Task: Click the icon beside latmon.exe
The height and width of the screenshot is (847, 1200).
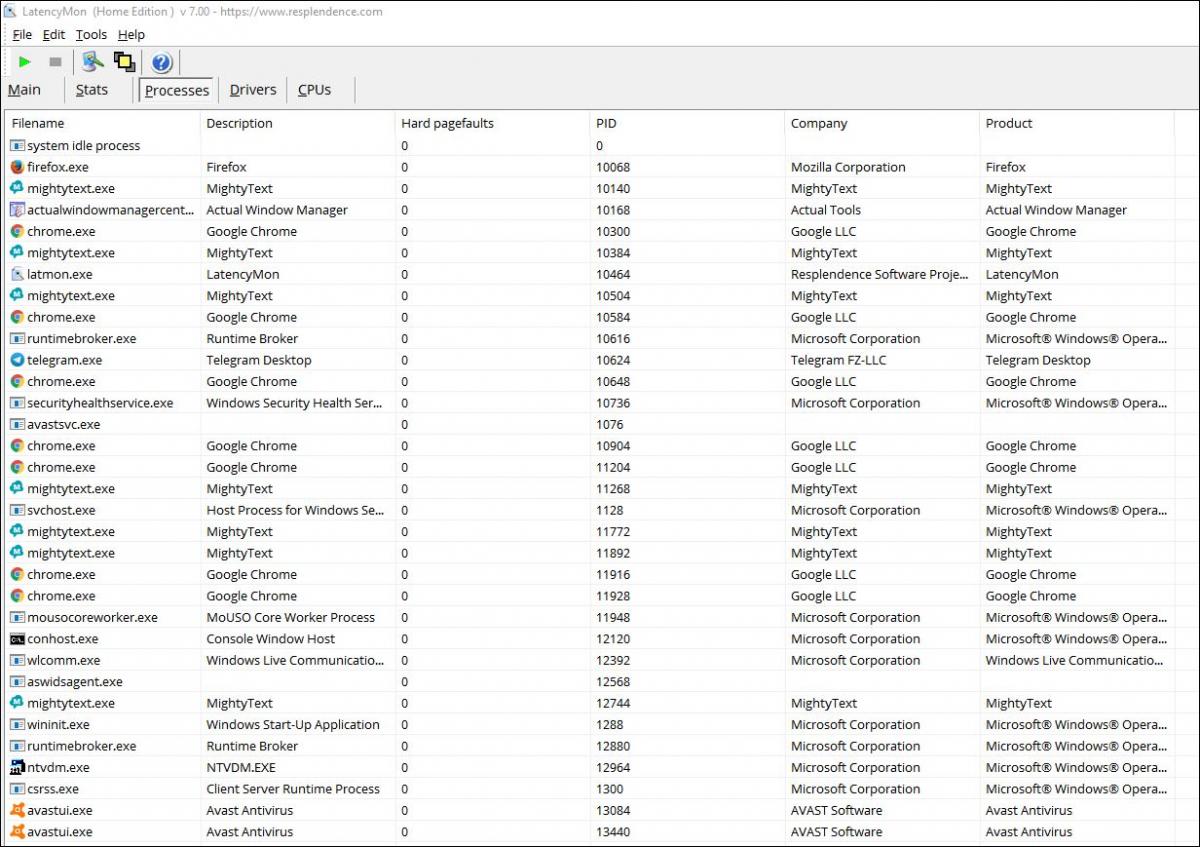Action: (x=17, y=274)
